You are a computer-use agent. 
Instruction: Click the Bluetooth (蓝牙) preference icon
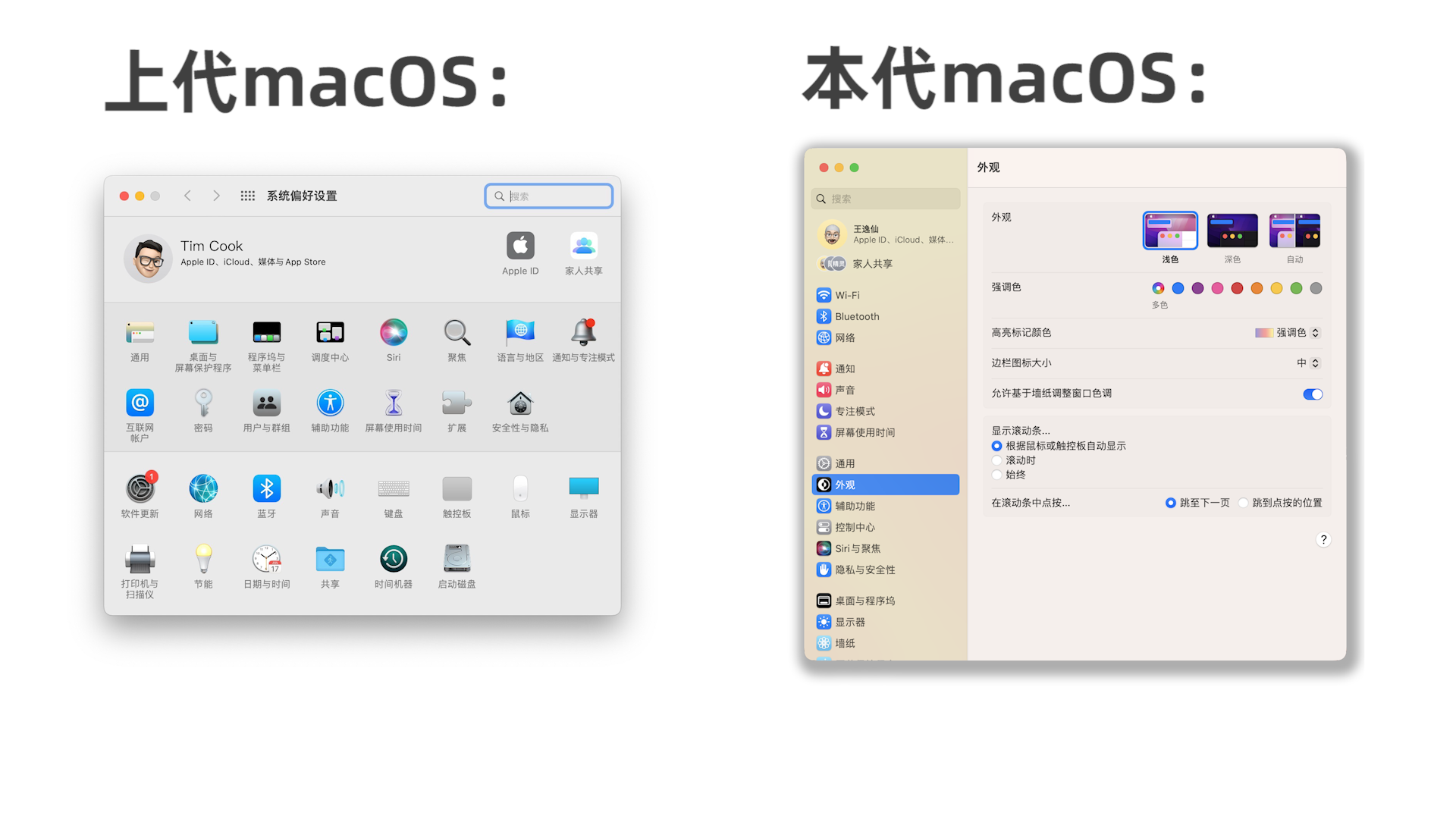[x=266, y=489]
